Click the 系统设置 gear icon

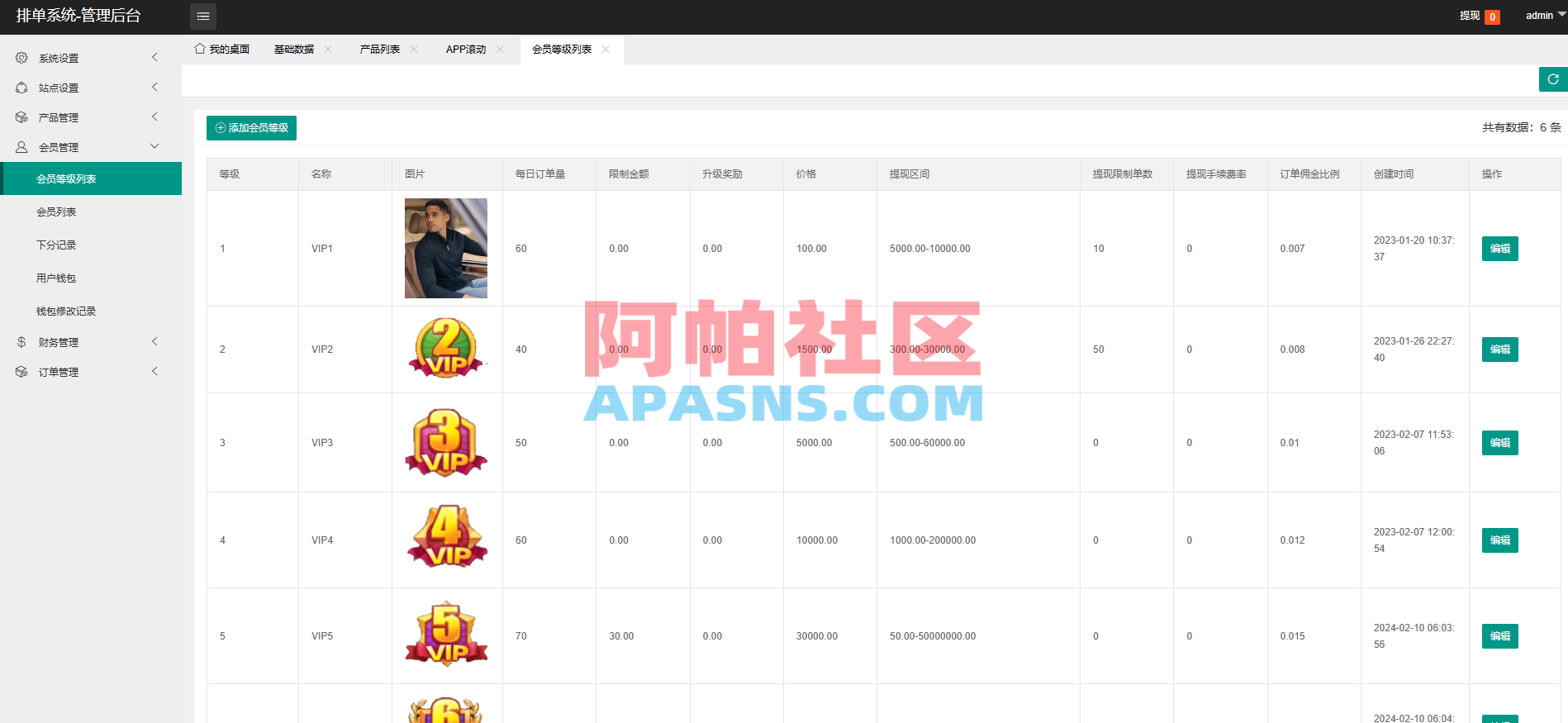click(x=21, y=58)
